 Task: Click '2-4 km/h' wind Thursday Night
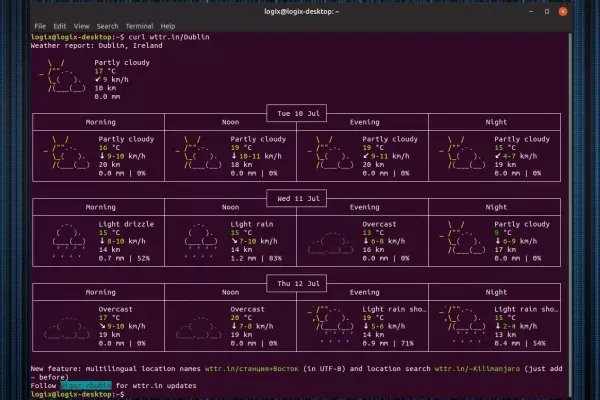520,326
